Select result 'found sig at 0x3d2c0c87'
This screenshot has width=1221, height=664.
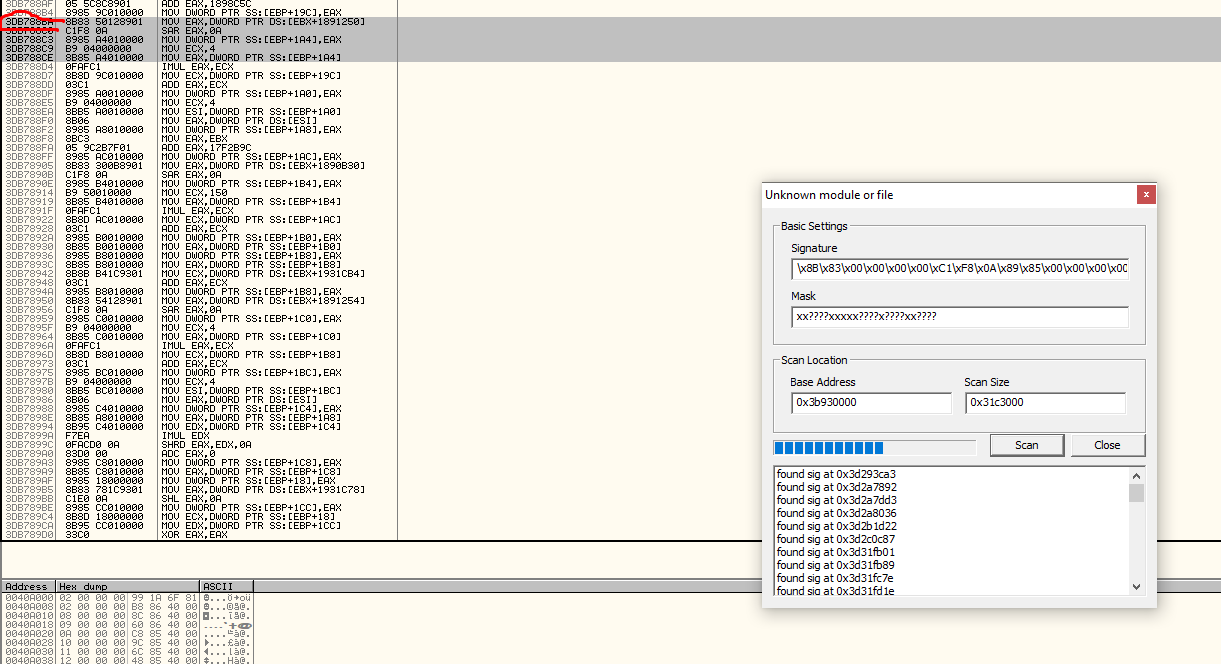(836, 539)
